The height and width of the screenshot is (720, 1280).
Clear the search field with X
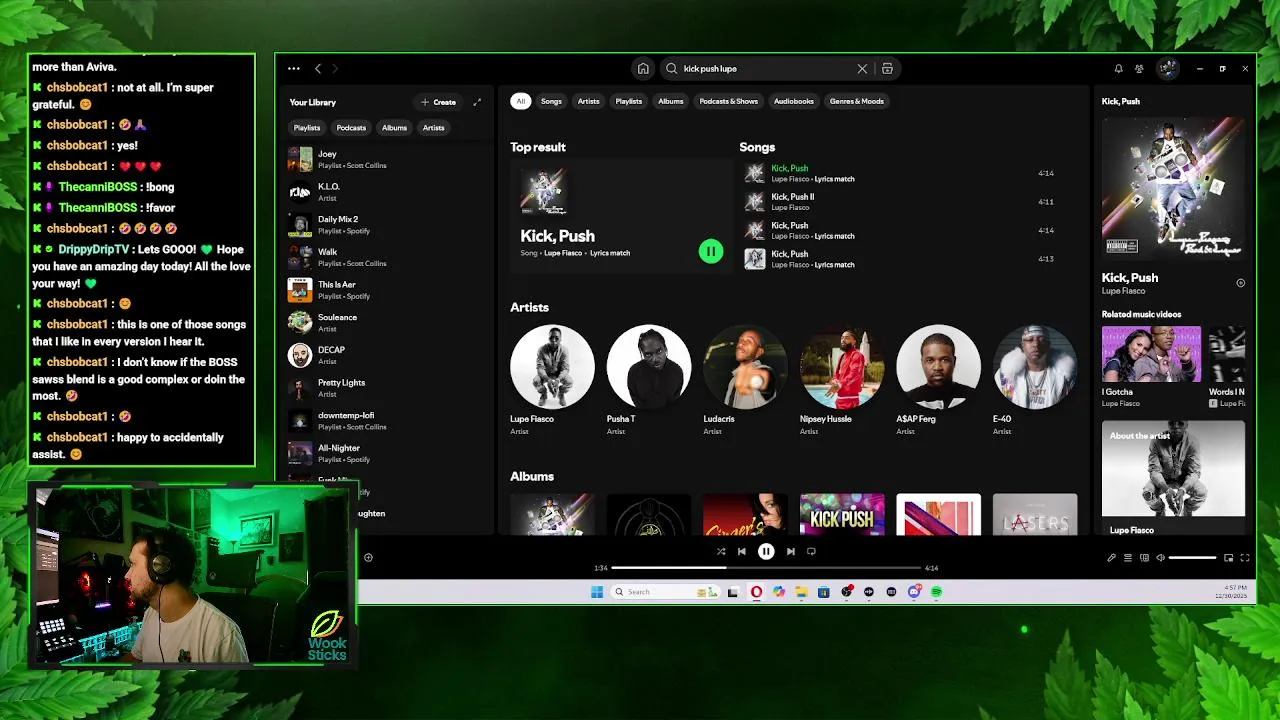click(862, 69)
